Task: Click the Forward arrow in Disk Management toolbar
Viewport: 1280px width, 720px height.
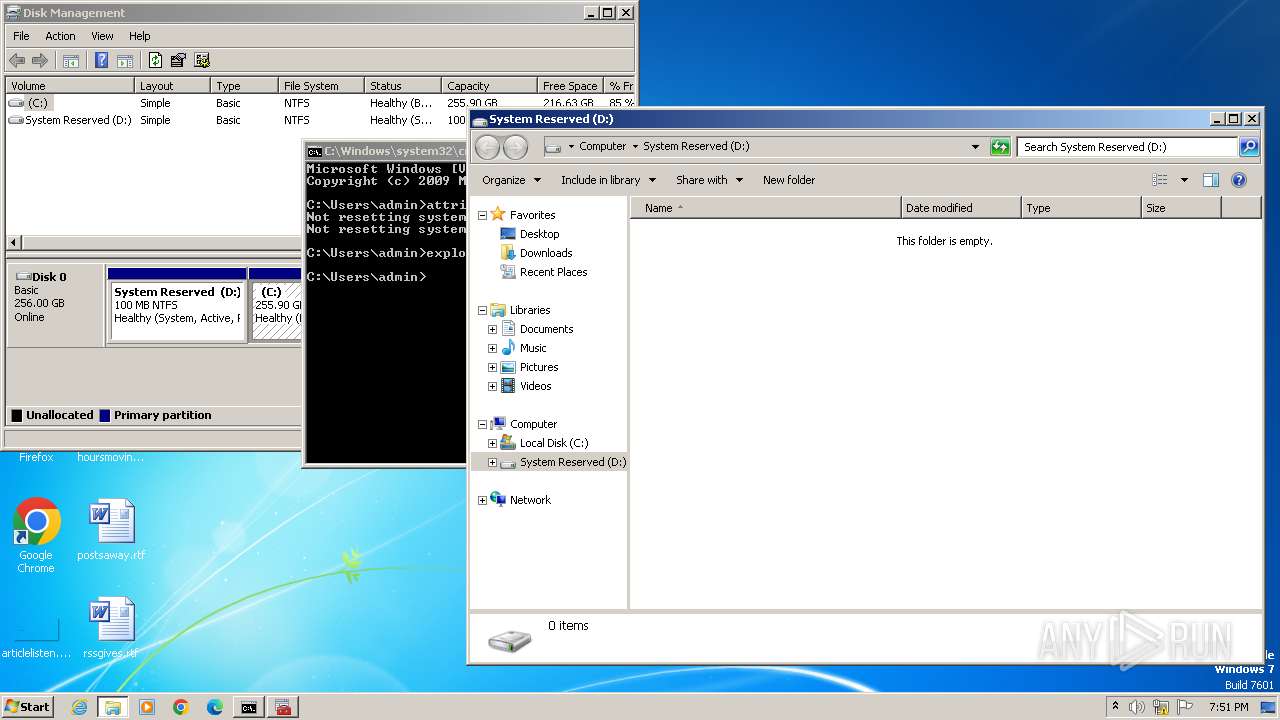Action: pyautogui.click(x=40, y=61)
